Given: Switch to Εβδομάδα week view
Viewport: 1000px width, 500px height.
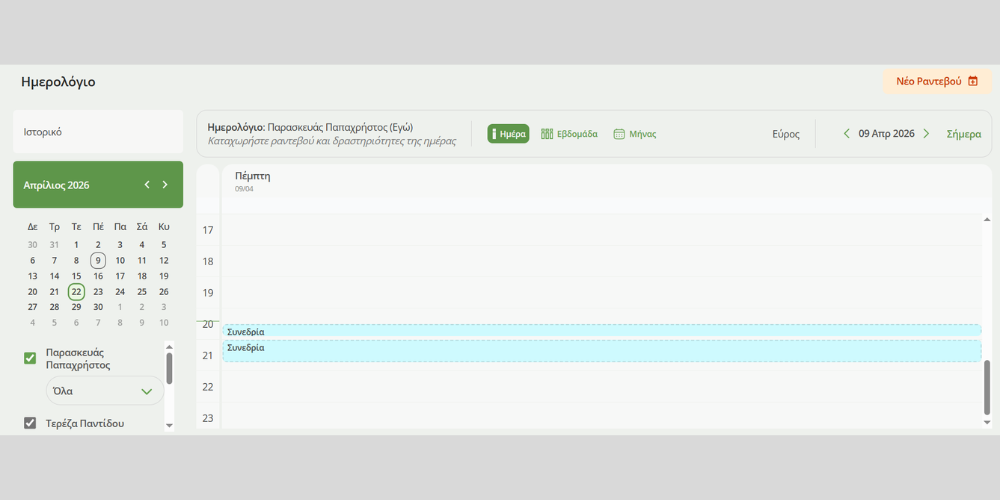Looking at the screenshot, I should pyautogui.click(x=569, y=134).
